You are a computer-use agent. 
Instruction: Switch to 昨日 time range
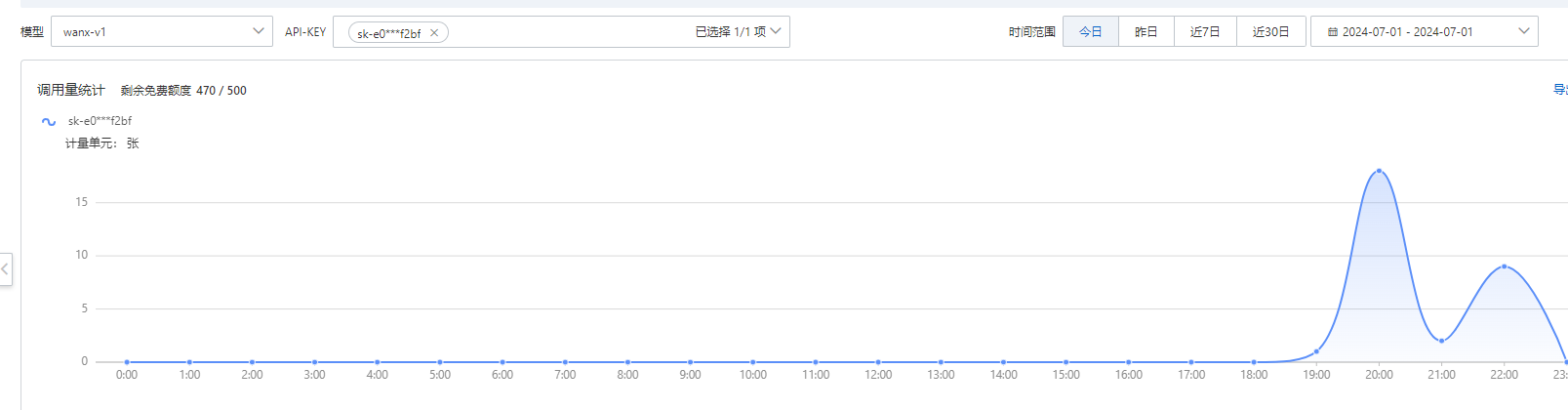pos(1146,31)
